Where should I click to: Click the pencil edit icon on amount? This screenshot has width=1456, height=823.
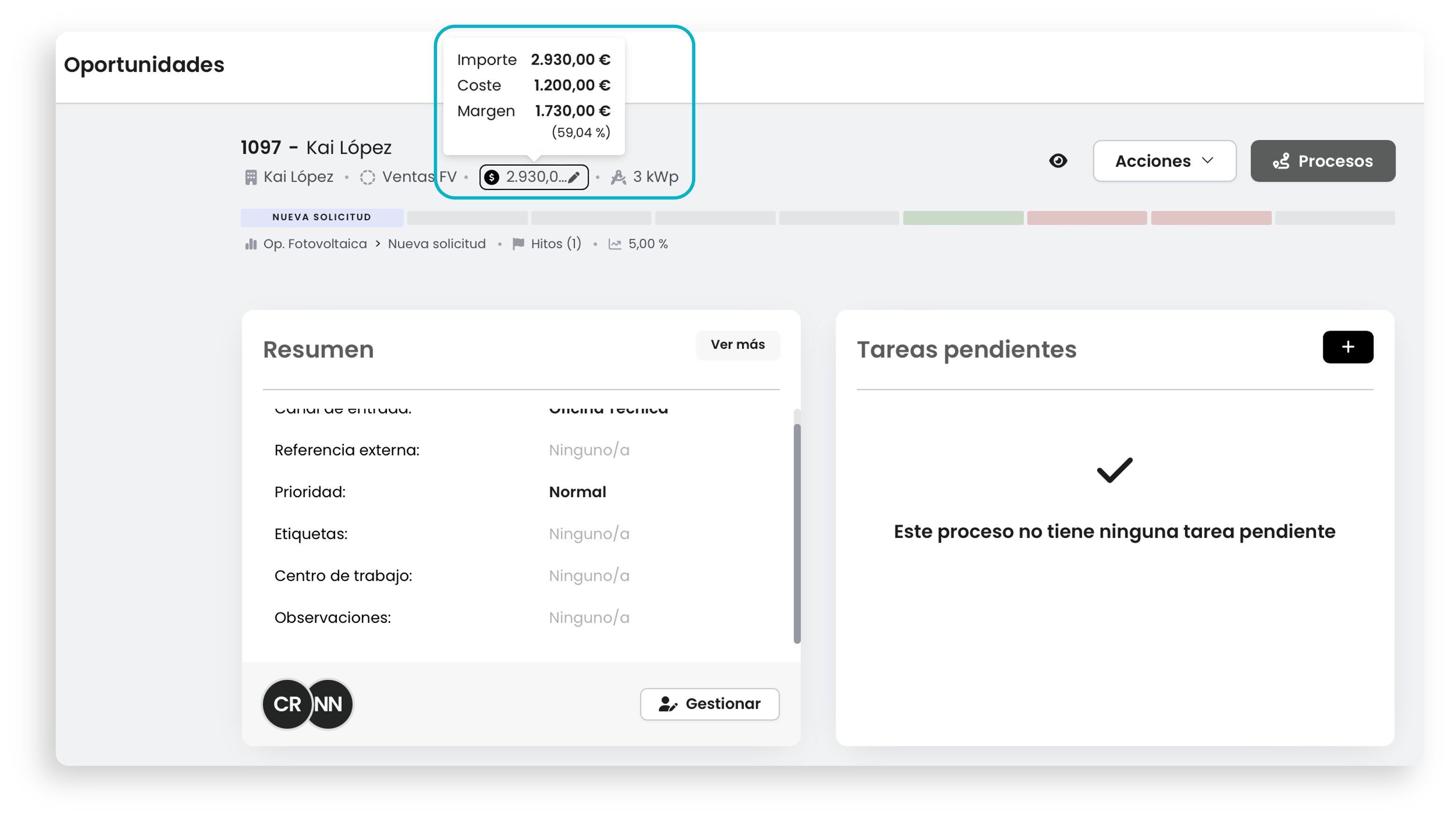pyautogui.click(x=573, y=178)
